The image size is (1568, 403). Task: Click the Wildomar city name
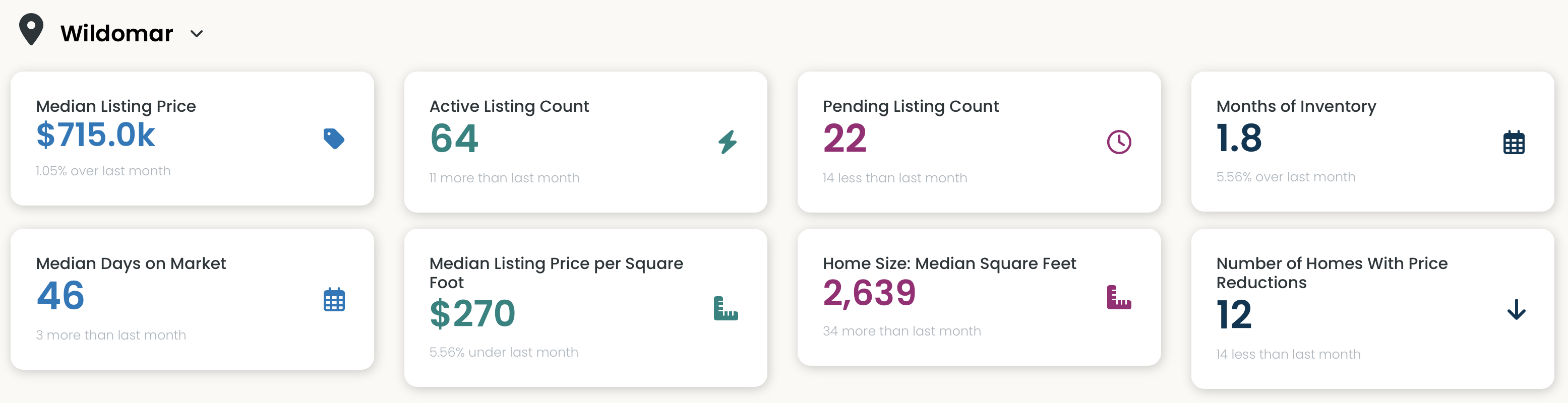[x=116, y=33]
